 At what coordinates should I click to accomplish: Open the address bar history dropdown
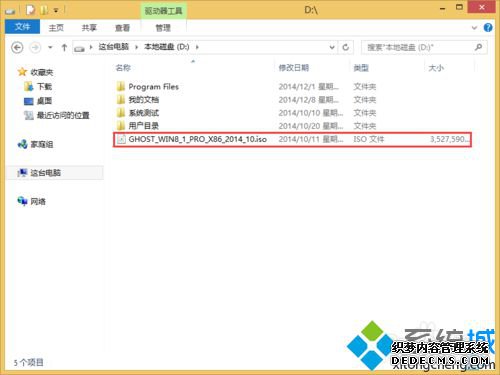(332, 47)
